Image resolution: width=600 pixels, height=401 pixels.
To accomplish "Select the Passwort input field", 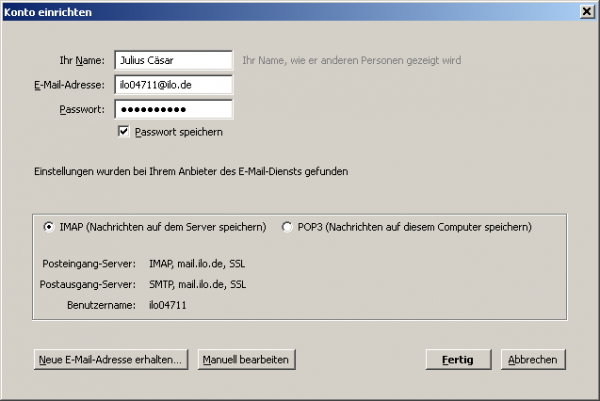I will click(173, 109).
